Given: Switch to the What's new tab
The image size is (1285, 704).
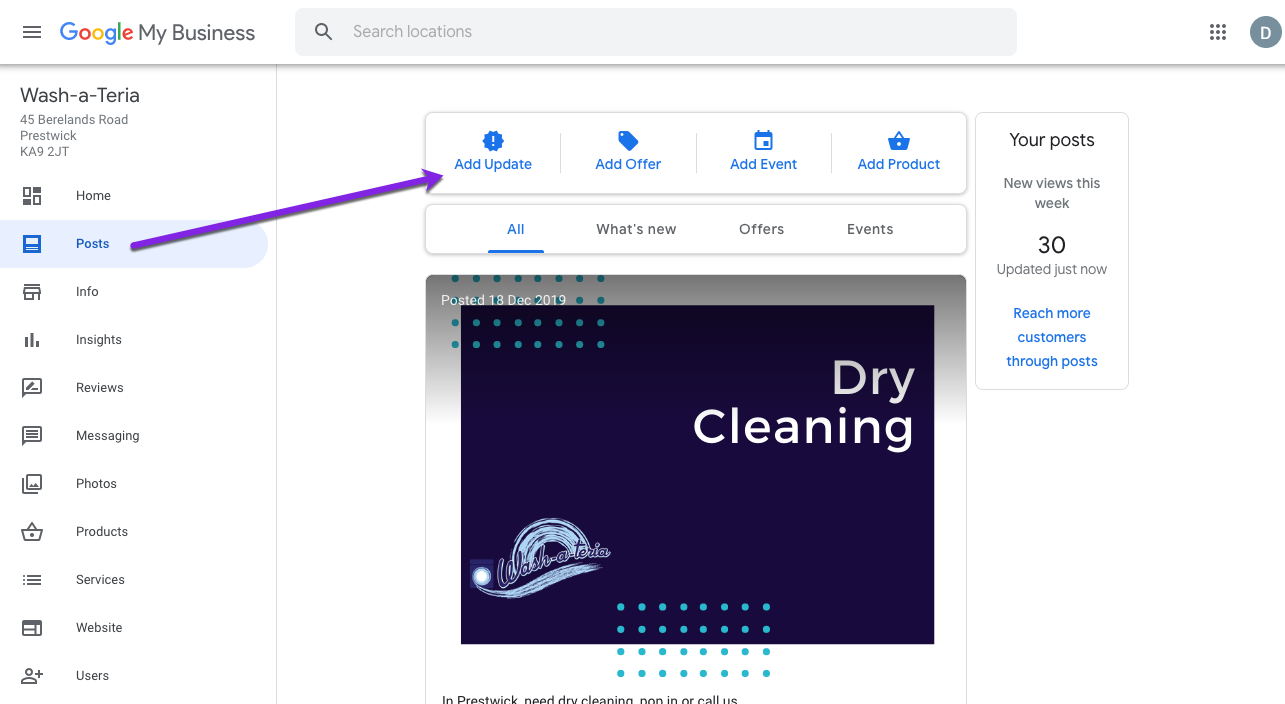Looking at the screenshot, I should point(636,230).
